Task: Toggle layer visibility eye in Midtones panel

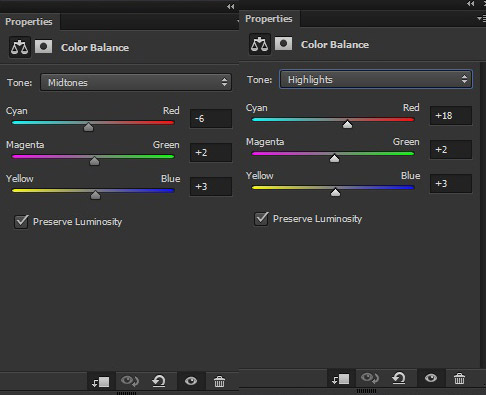Action: (191, 381)
